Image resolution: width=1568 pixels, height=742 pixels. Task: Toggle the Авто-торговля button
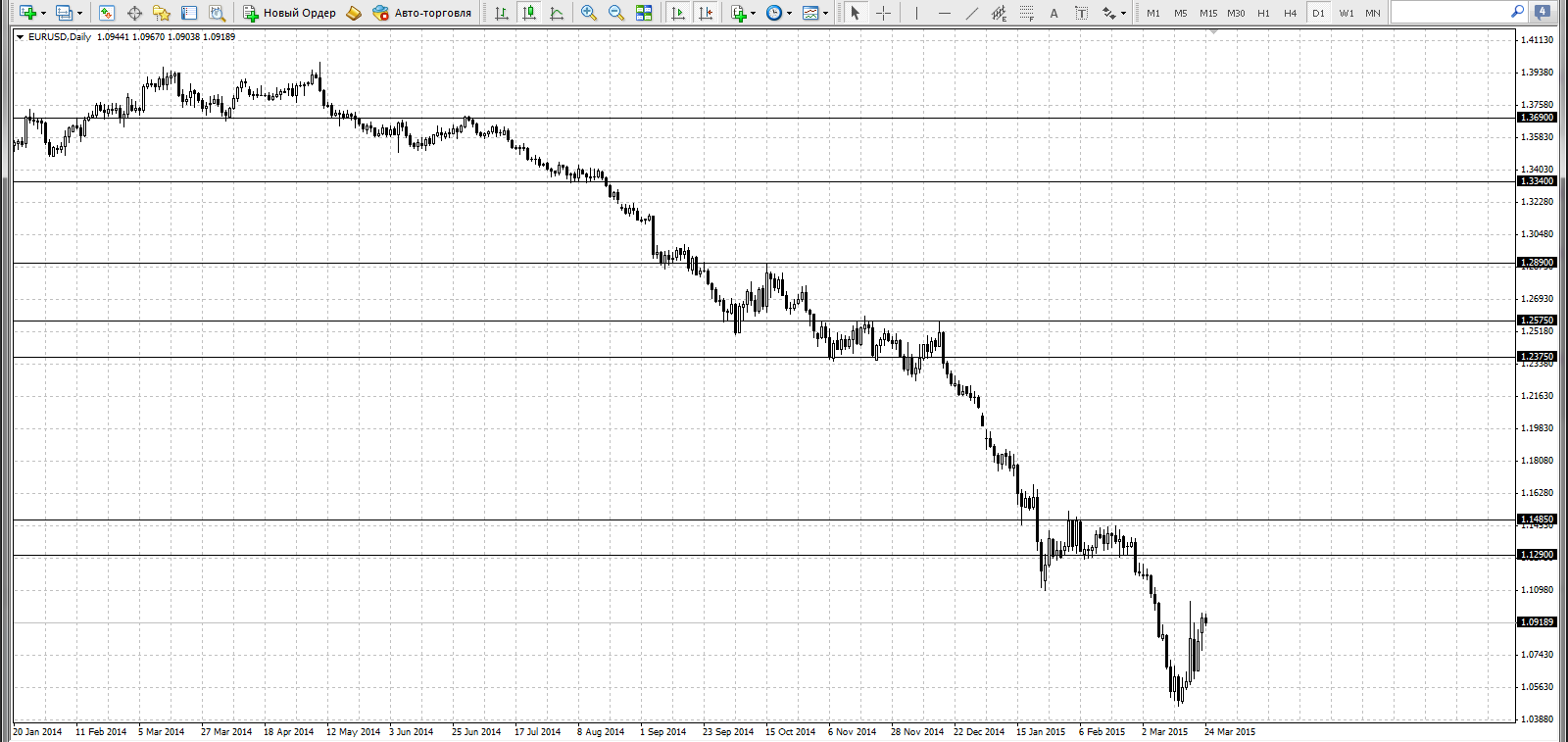(x=422, y=13)
